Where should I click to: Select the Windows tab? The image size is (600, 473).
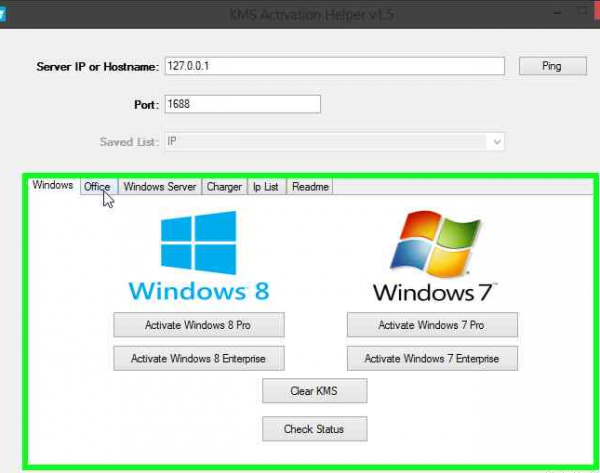tap(53, 185)
